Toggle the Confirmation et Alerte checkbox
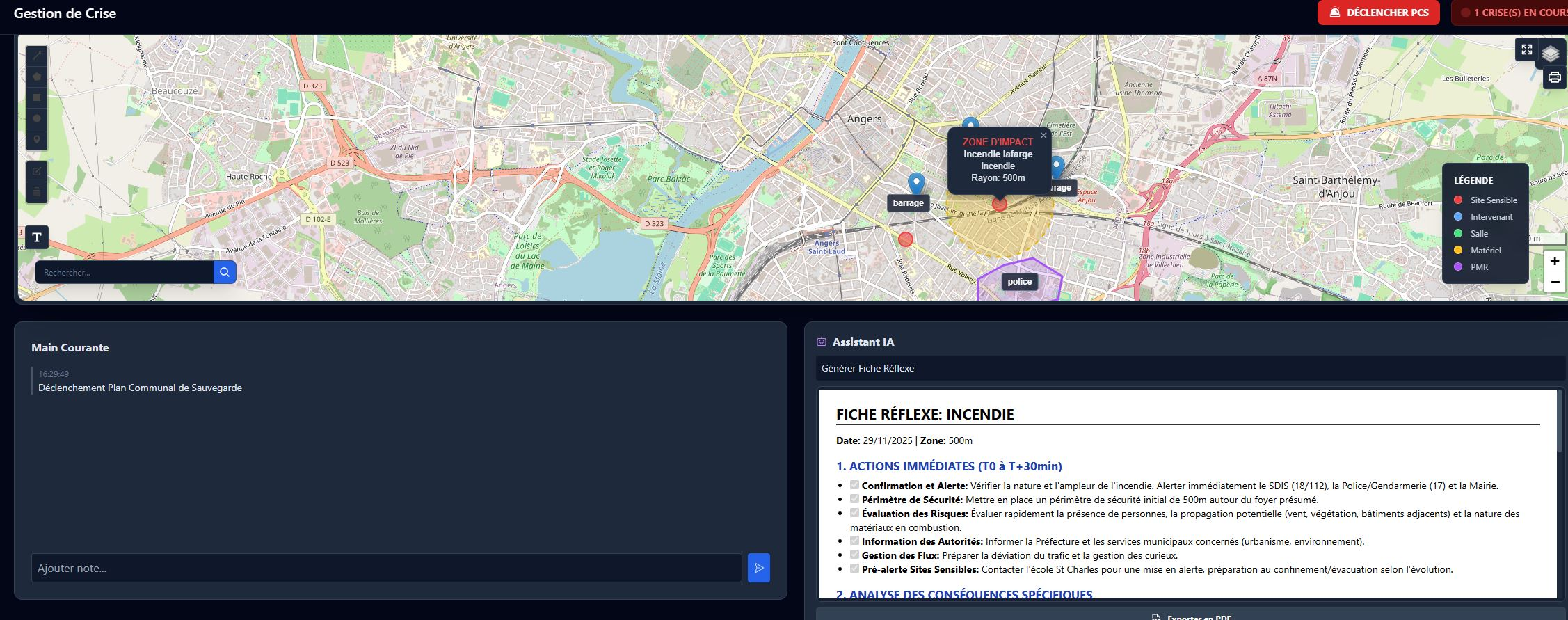 (854, 485)
